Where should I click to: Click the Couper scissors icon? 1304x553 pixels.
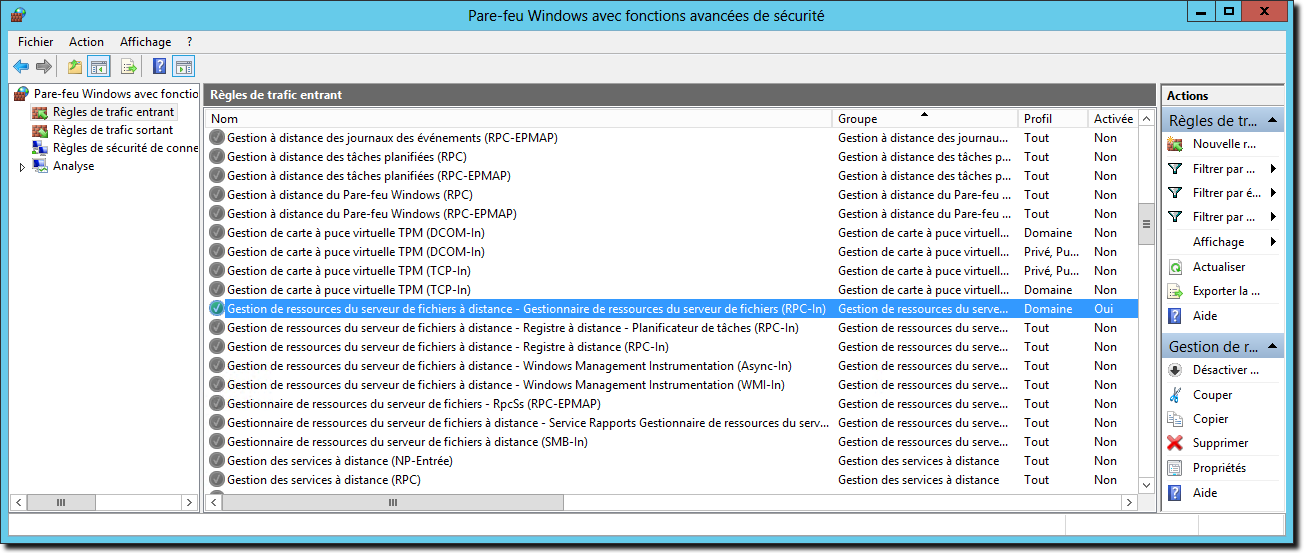pos(1176,395)
